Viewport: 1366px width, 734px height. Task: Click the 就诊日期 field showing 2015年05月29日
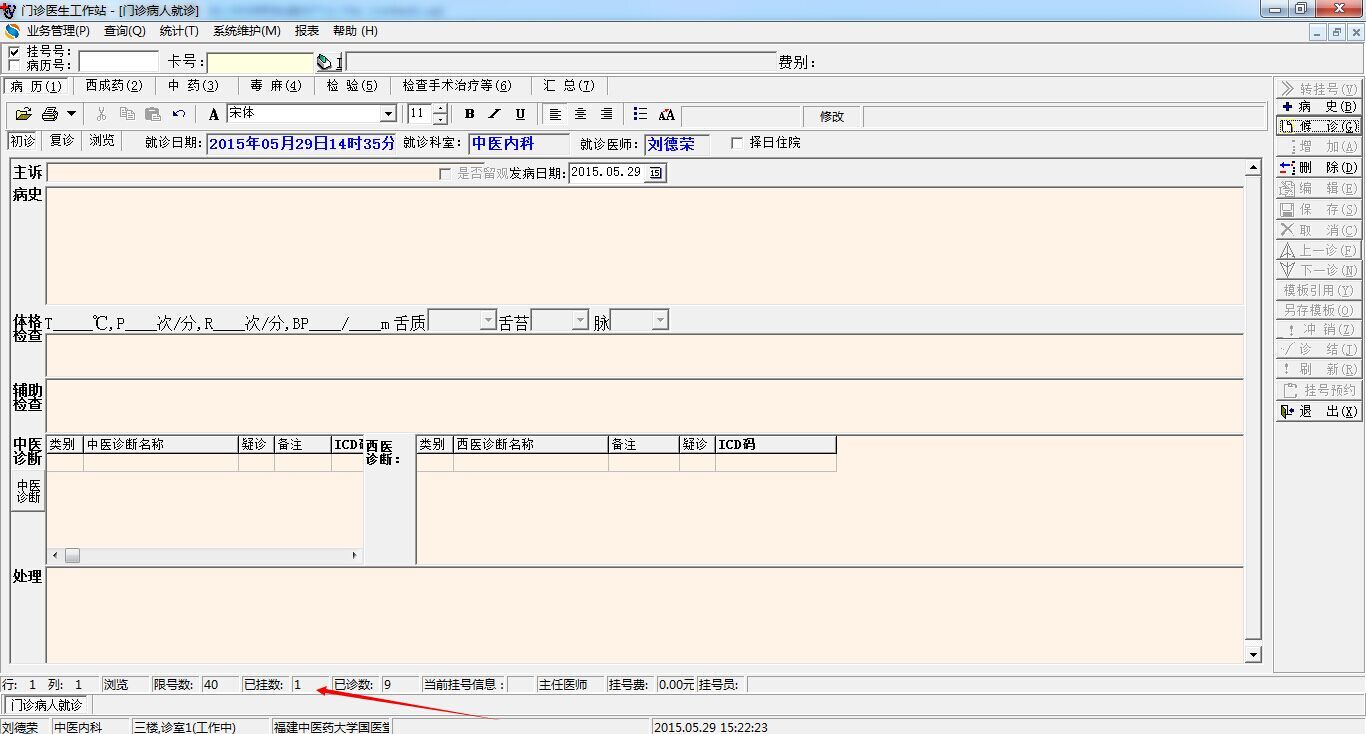click(x=302, y=144)
